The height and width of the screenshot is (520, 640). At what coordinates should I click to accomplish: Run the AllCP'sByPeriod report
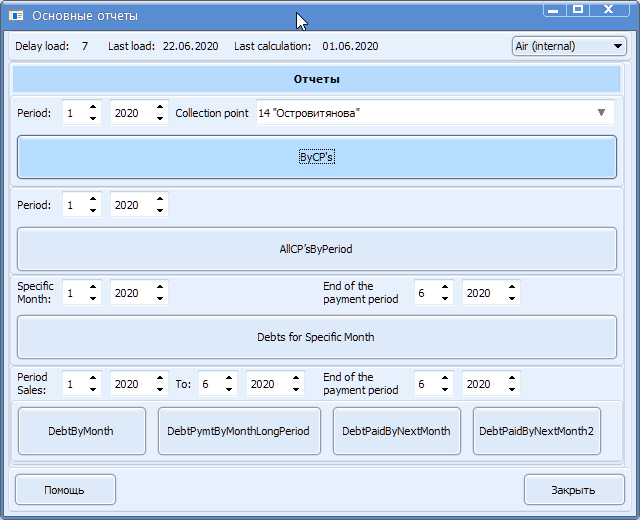click(316, 249)
